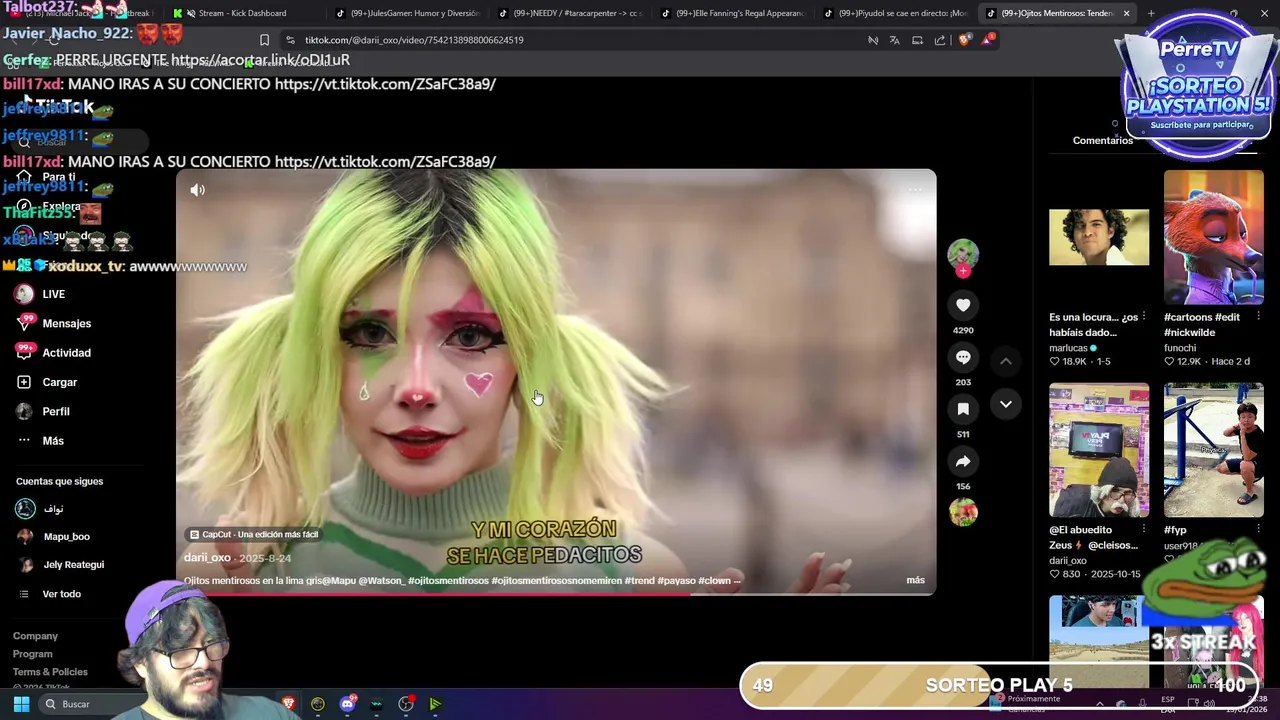1280x720 pixels.
Task: Open the translate icon in the address bar
Action: 895,40
